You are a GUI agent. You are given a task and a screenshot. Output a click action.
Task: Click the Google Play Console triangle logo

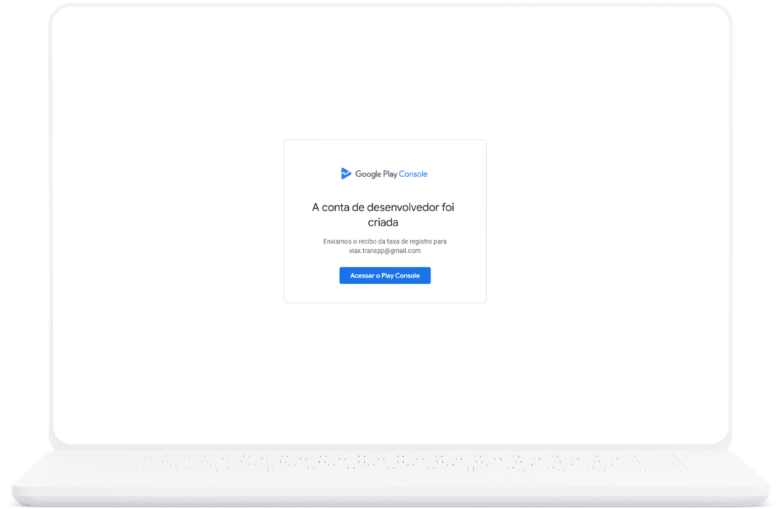(346, 174)
